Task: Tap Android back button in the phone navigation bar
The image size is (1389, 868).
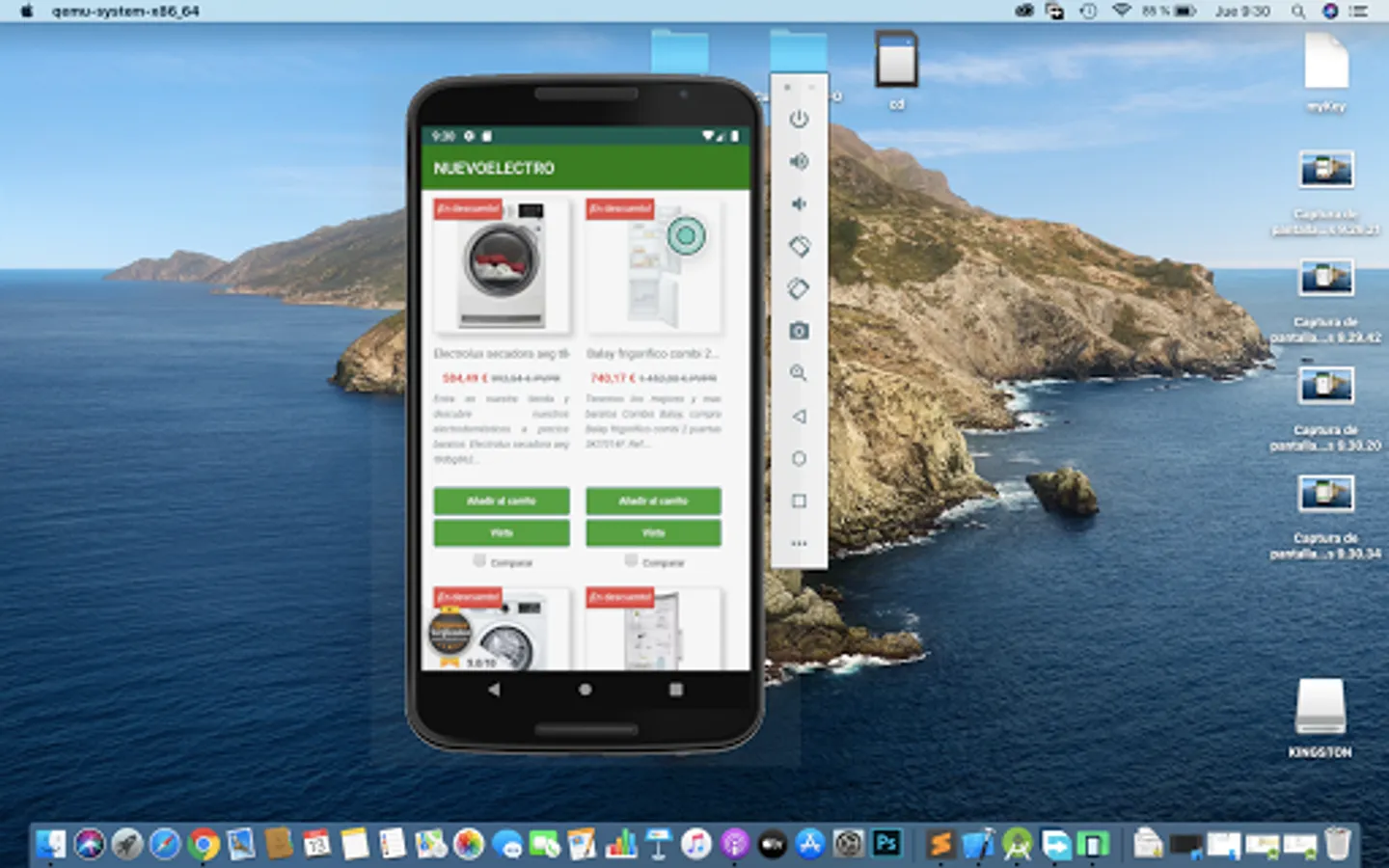Action: click(494, 690)
